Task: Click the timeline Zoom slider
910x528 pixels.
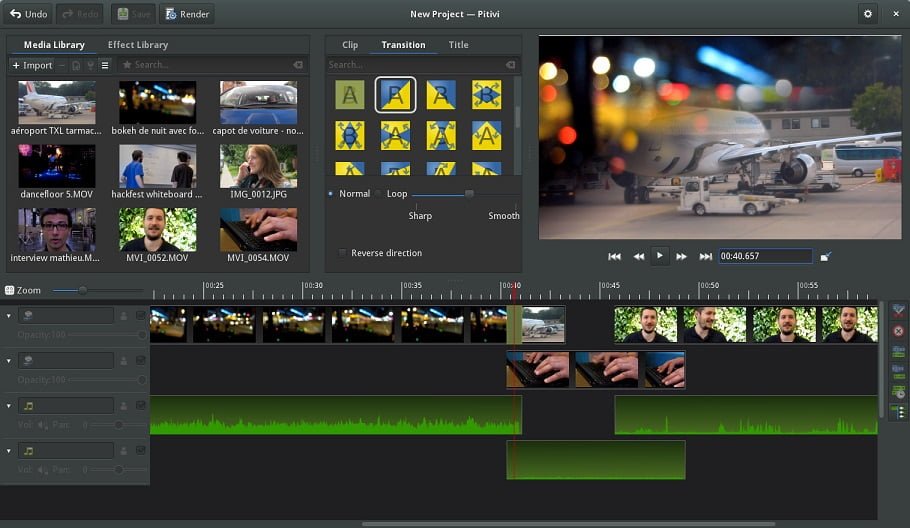Action: (83, 290)
